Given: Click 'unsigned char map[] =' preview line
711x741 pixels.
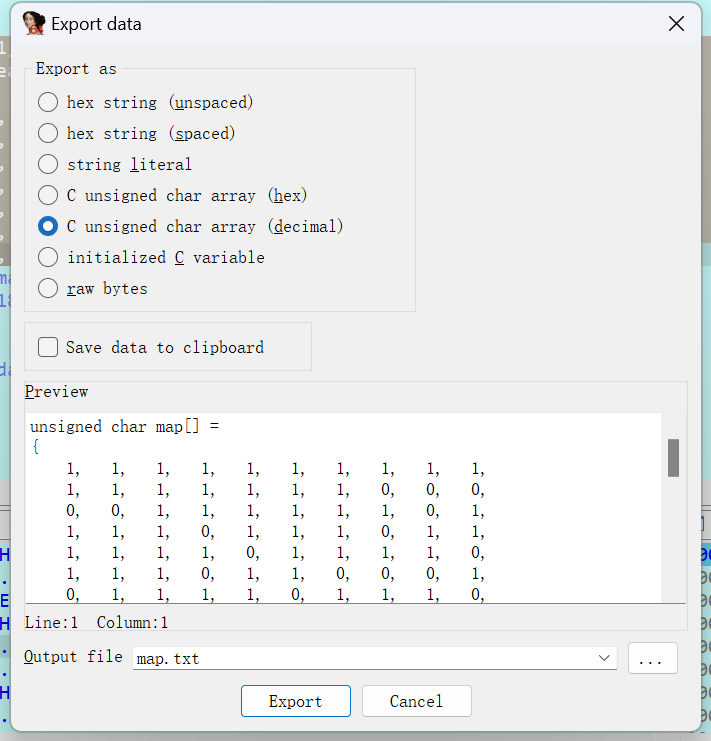Looking at the screenshot, I should tap(124, 427).
